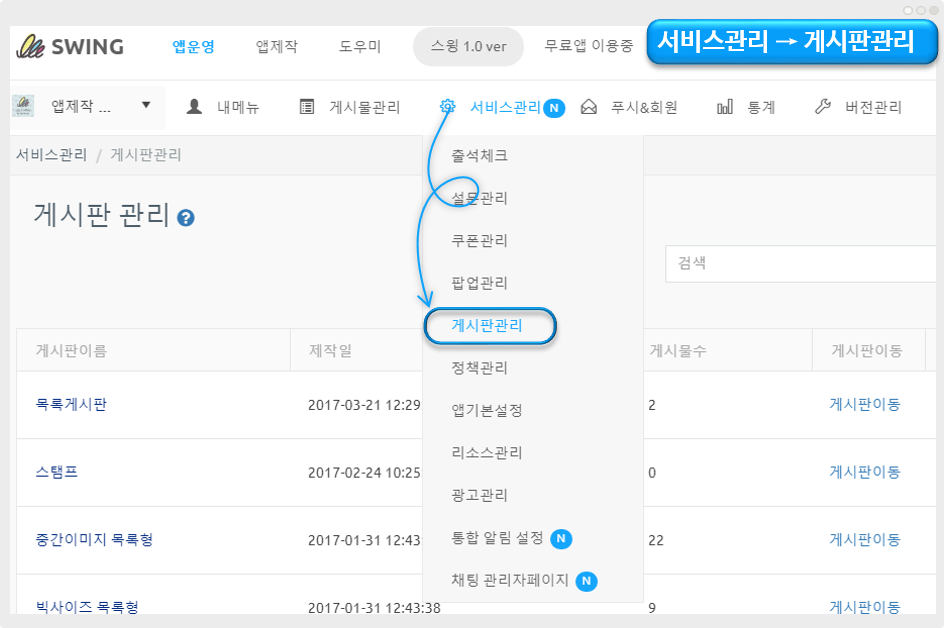Click the 검색 search input field

click(801, 263)
